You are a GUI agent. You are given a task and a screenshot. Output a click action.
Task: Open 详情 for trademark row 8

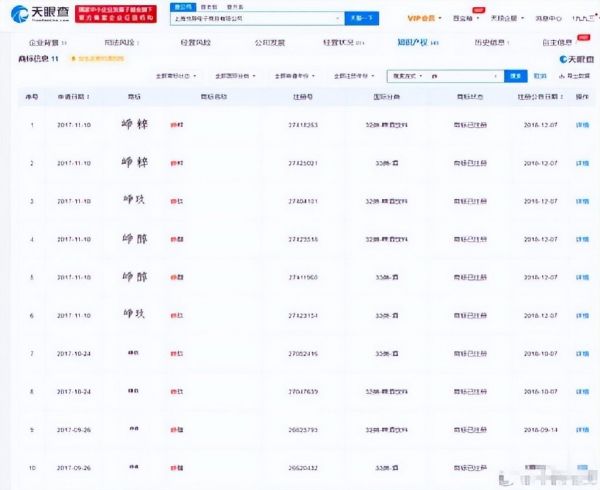(582, 392)
